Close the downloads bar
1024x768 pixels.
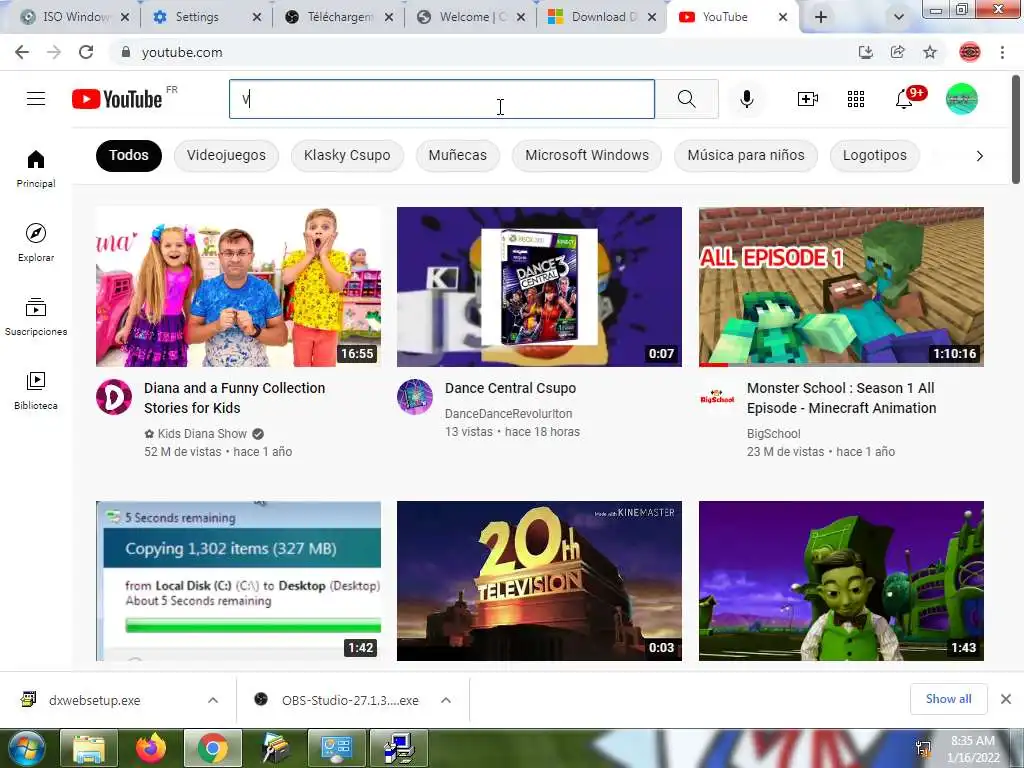(x=1006, y=699)
